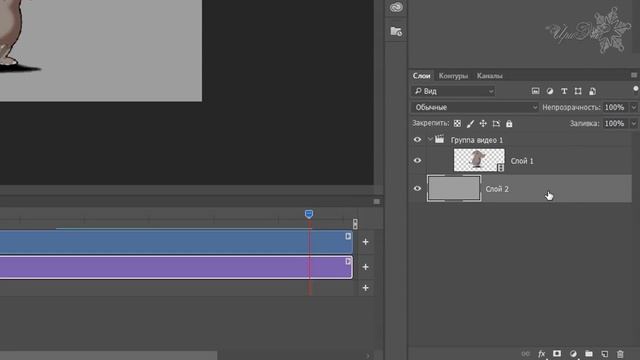Select the Слой 2 layer name

(x=497, y=189)
